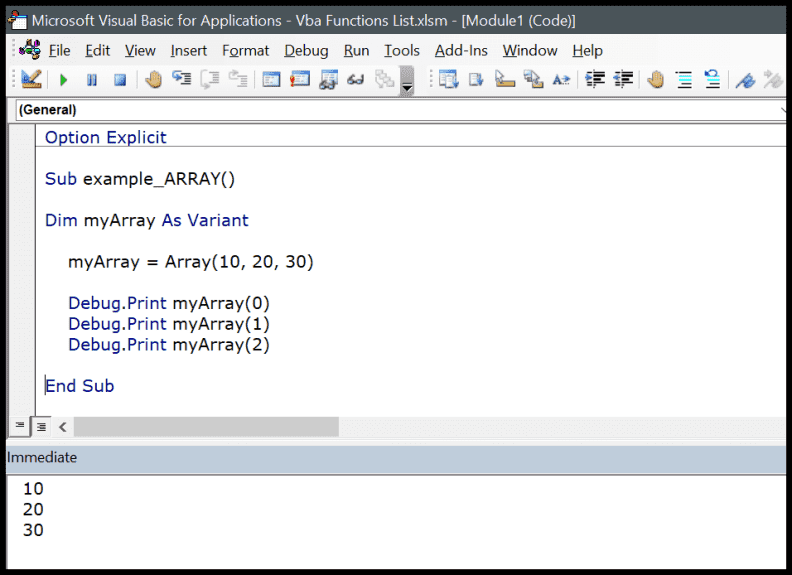Click the code pane horizontal scrollbar thumb
The width and height of the screenshot is (792, 575).
tap(206, 426)
